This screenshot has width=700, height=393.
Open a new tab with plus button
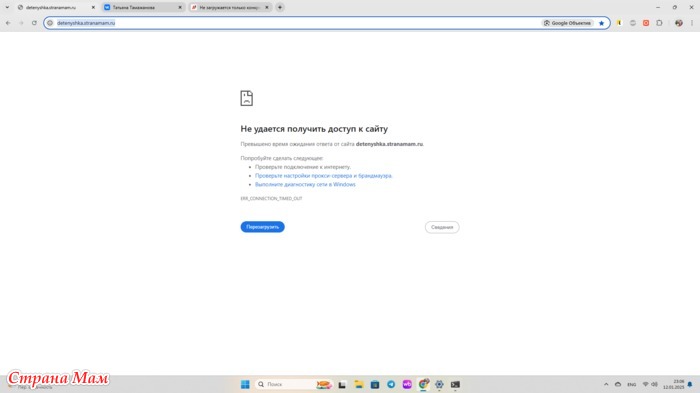point(280,8)
